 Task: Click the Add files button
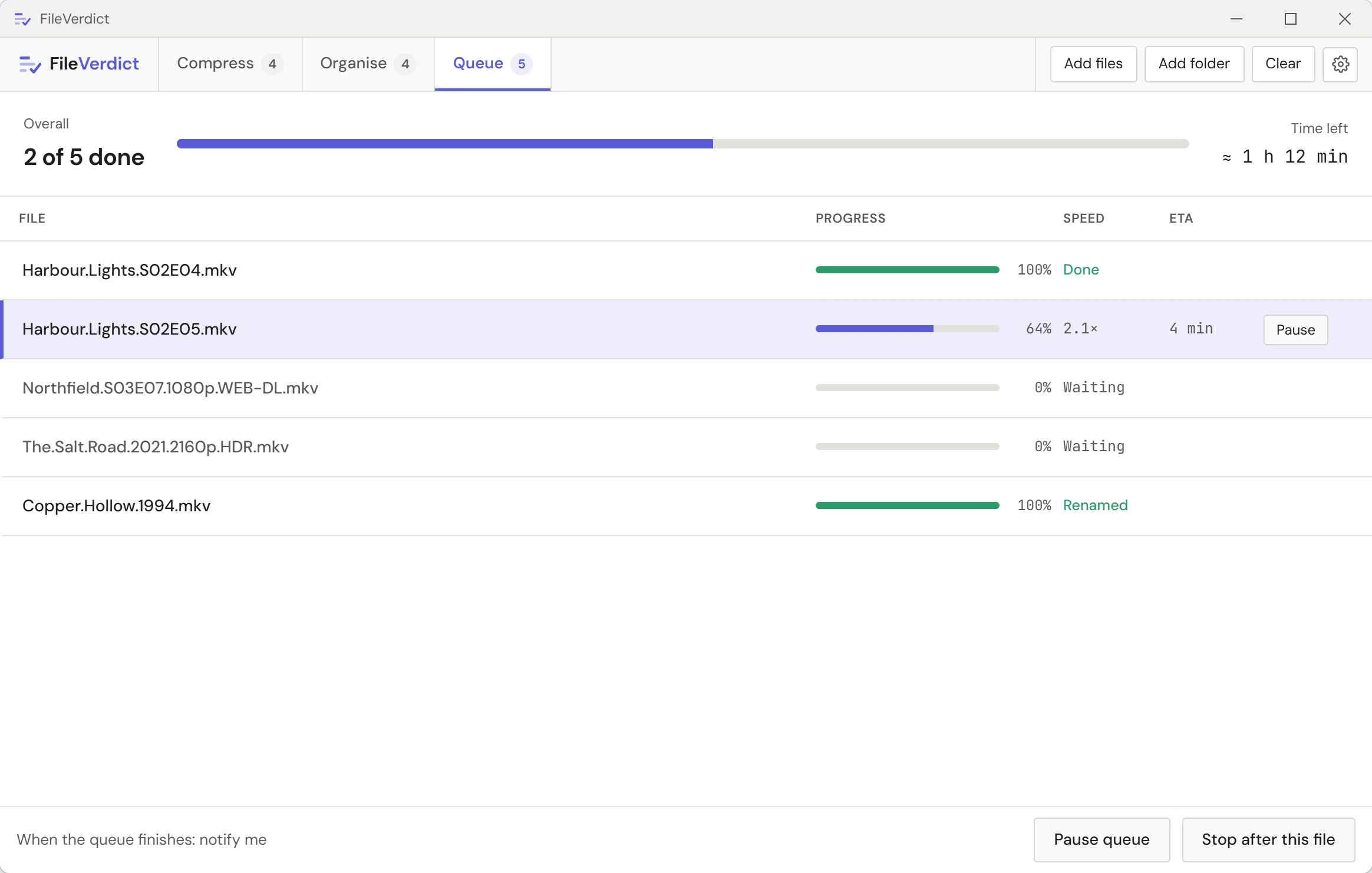(x=1093, y=64)
